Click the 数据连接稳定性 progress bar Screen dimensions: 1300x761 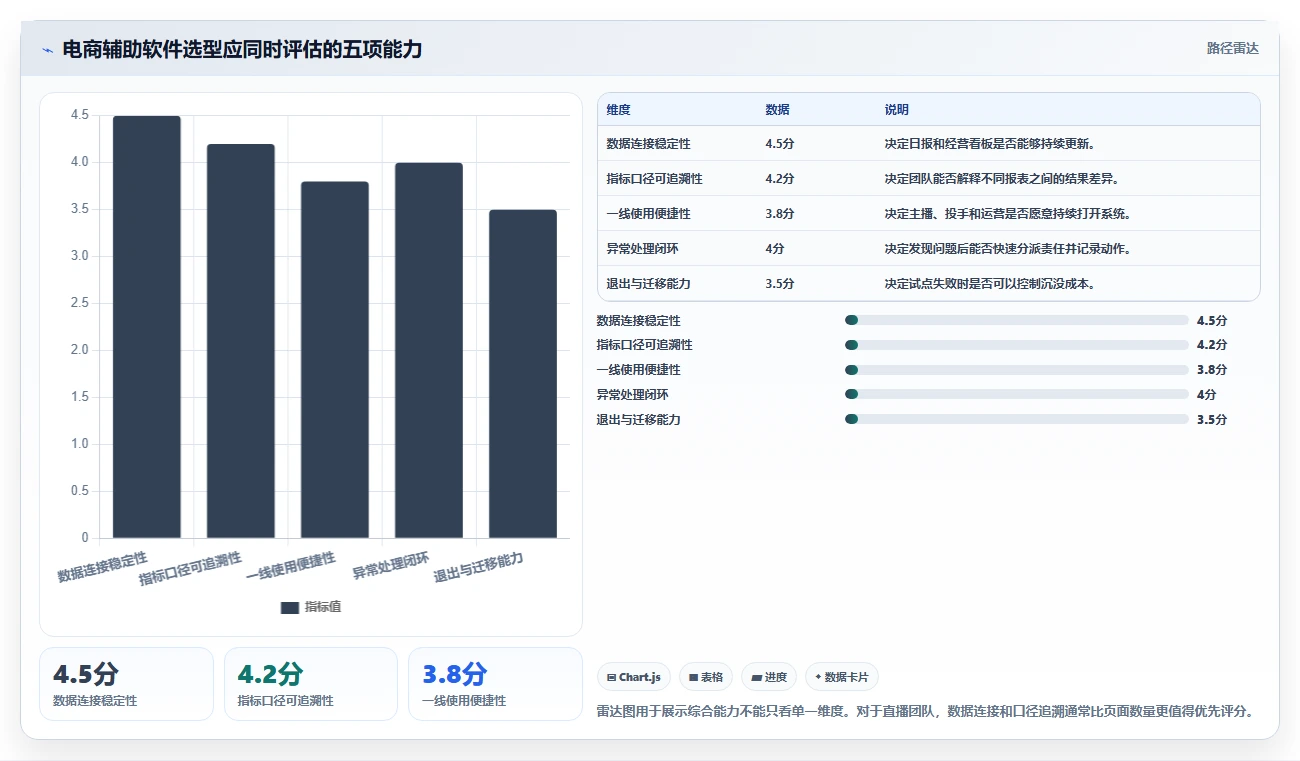coord(1017,320)
